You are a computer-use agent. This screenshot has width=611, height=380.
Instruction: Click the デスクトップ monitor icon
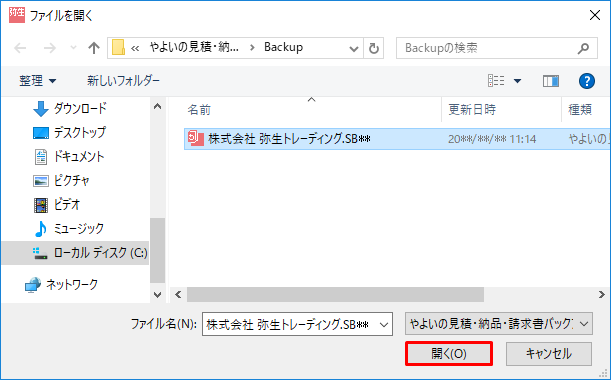(x=41, y=133)
